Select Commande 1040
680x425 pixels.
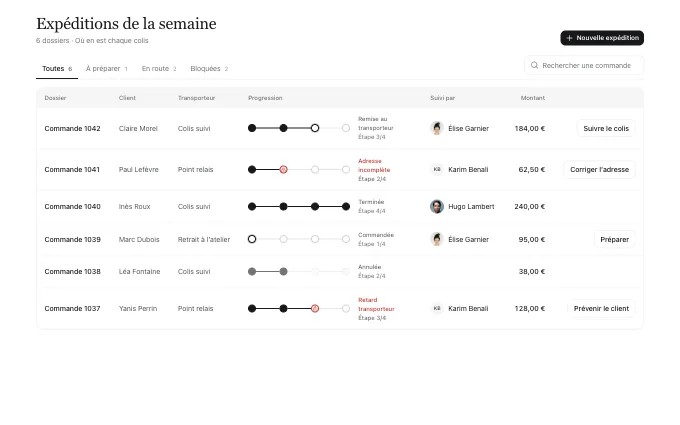(72, 206)
